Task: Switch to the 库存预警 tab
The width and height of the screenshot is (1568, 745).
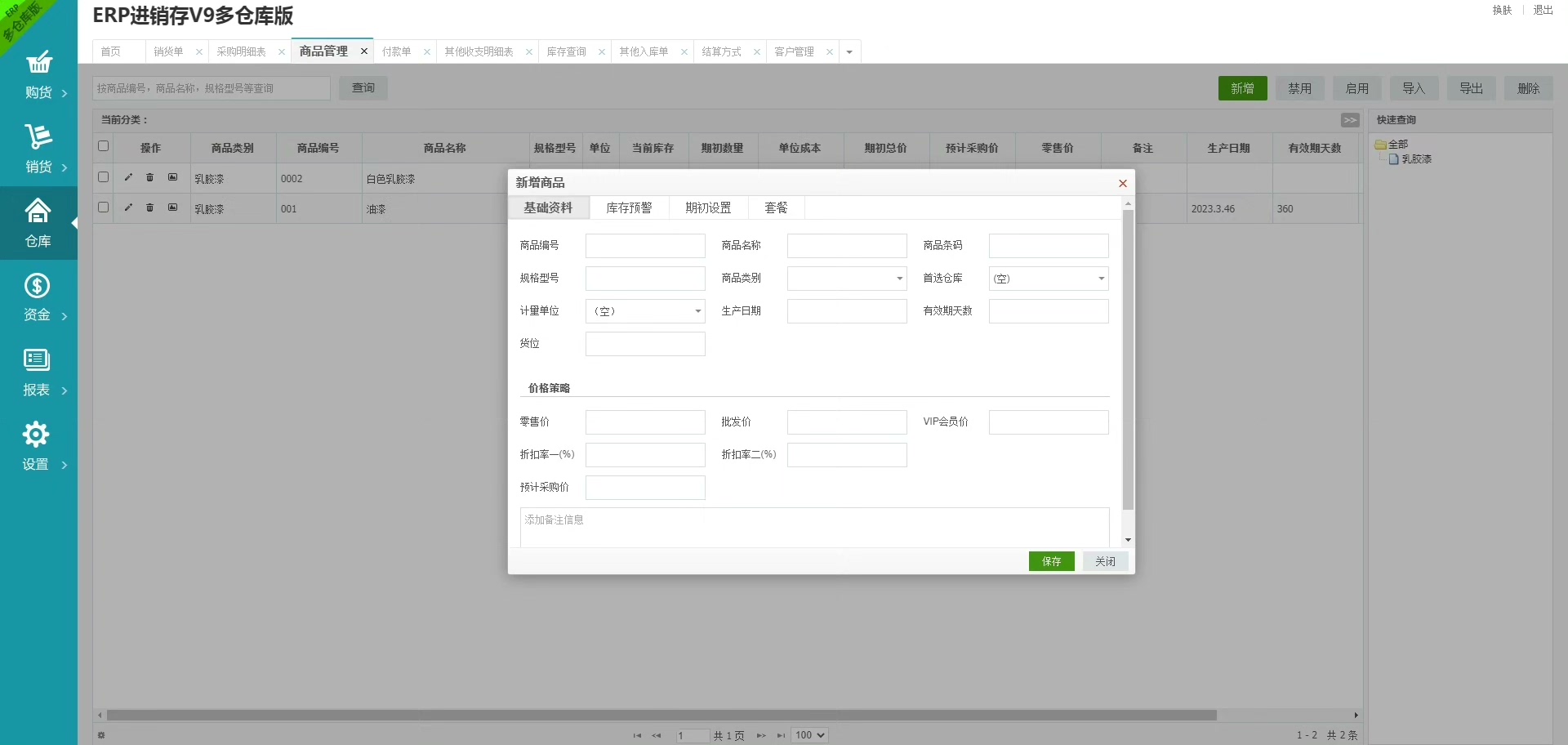Action: 629,208
